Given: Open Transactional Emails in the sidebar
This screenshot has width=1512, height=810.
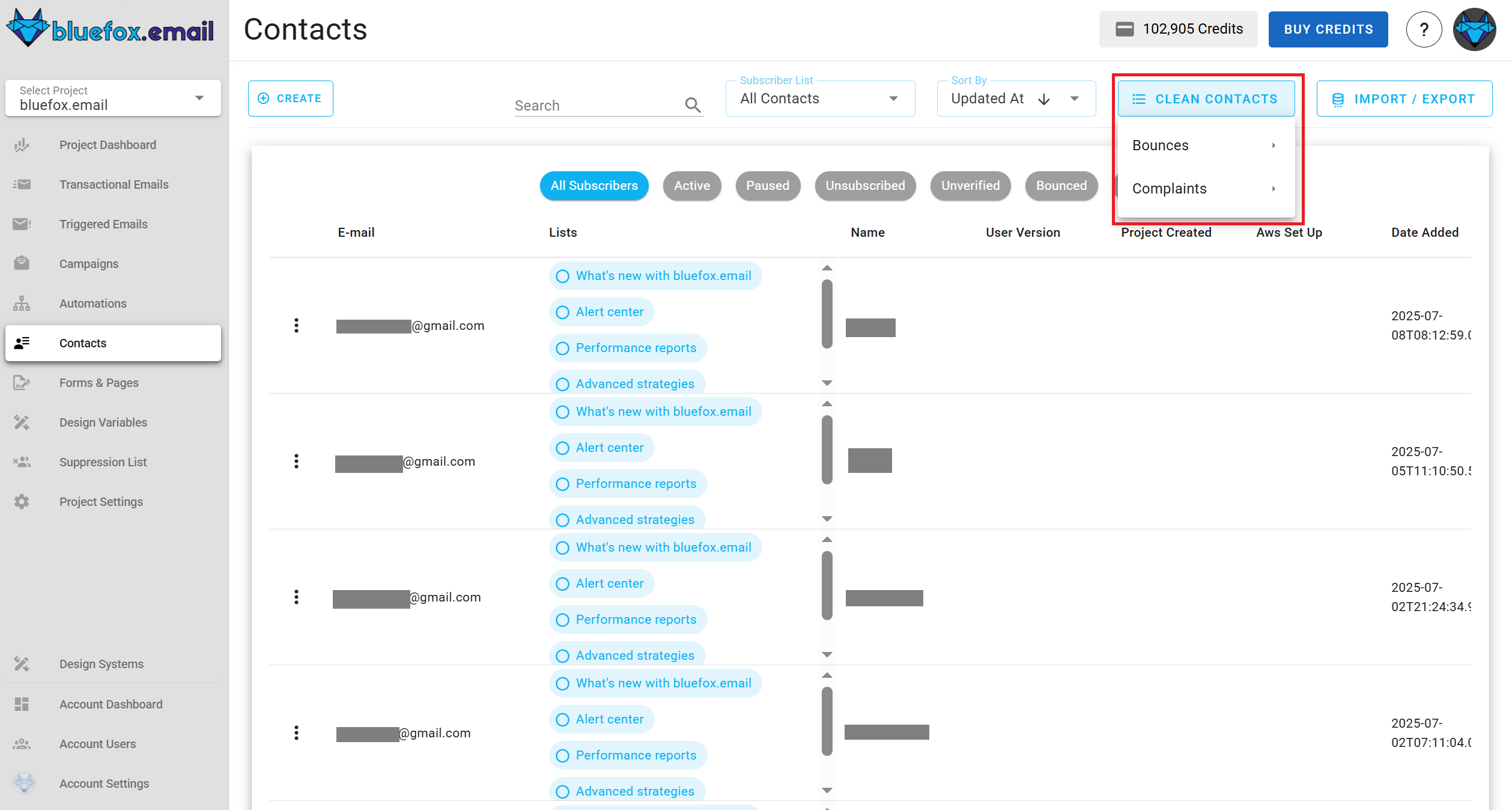Looking at the screenshot, I should pyautogui.click(x=113, y=184).
